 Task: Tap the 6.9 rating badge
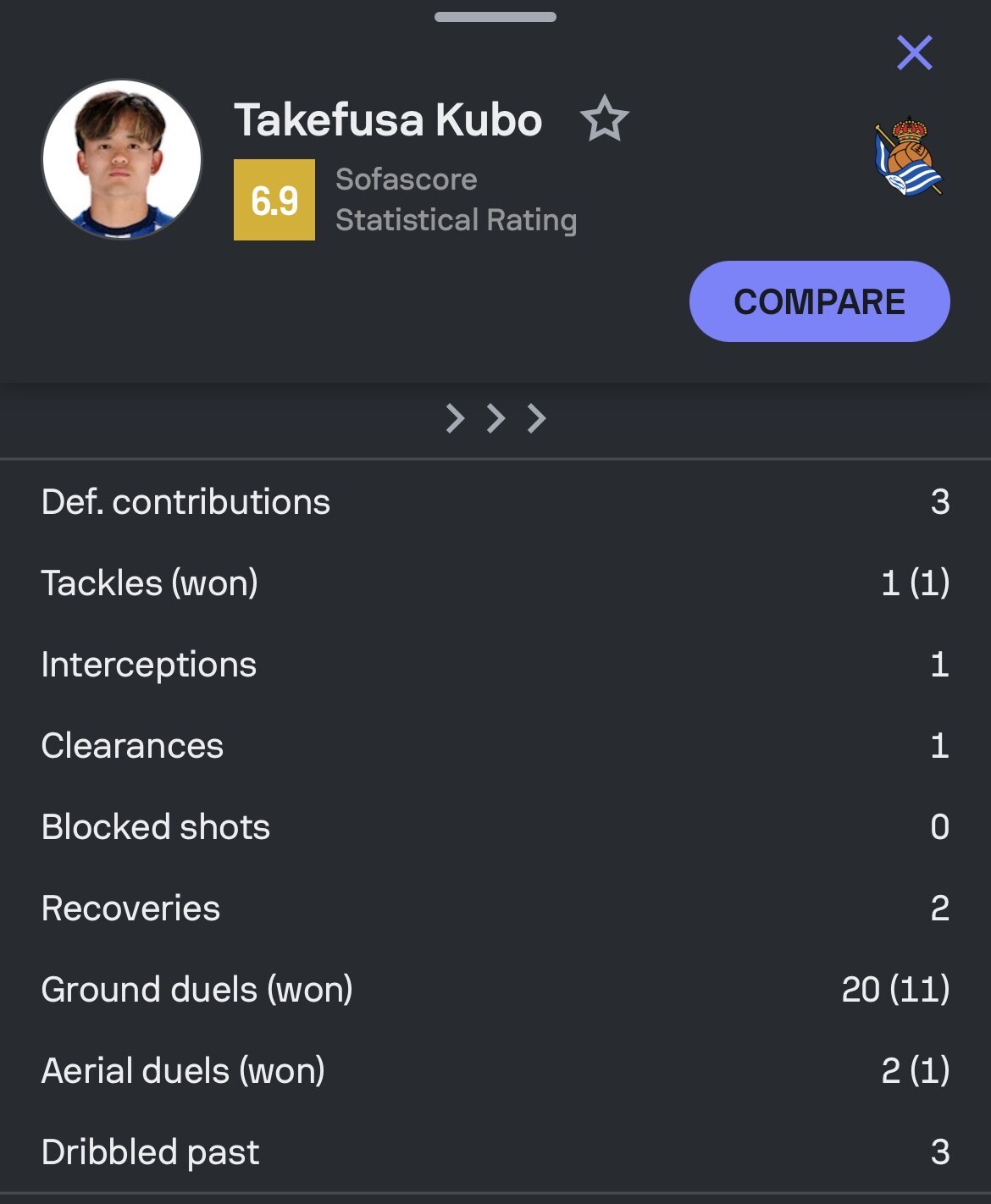coord(274,200)
